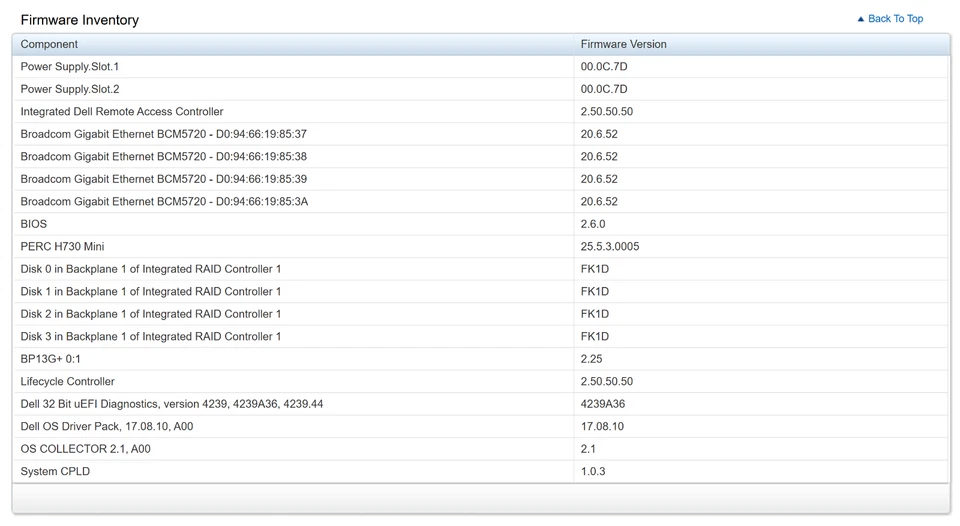Click OS Collector version 2.1

[x=588, y=449]
